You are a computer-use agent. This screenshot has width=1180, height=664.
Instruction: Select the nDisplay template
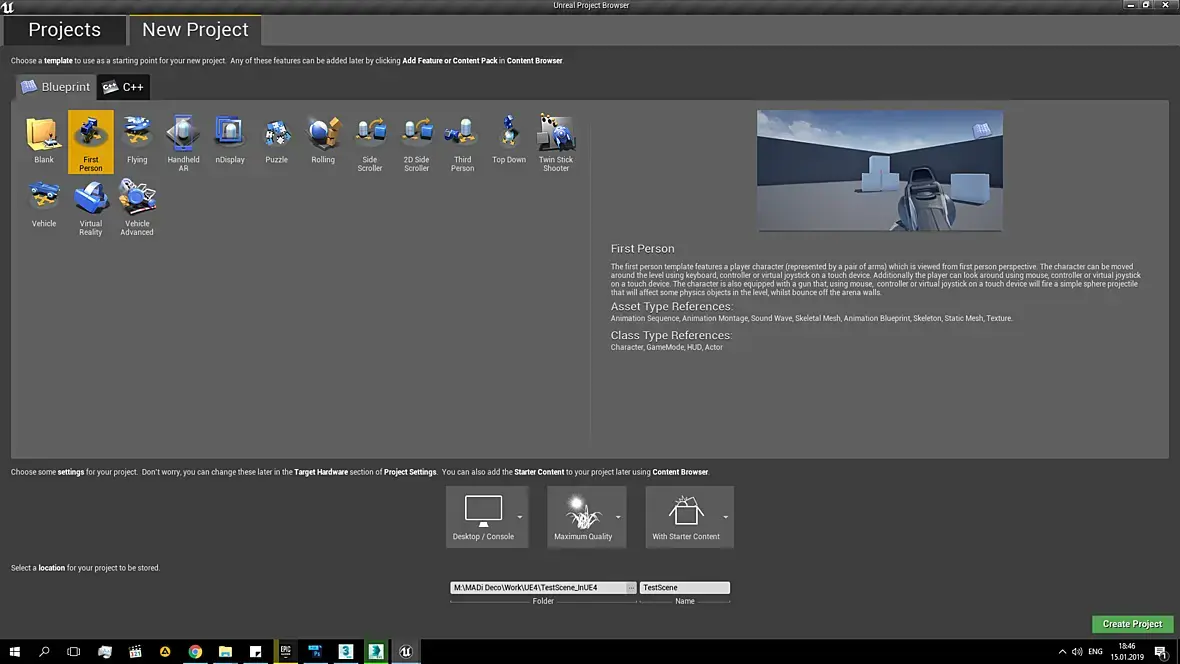click(x=230, y=141)
